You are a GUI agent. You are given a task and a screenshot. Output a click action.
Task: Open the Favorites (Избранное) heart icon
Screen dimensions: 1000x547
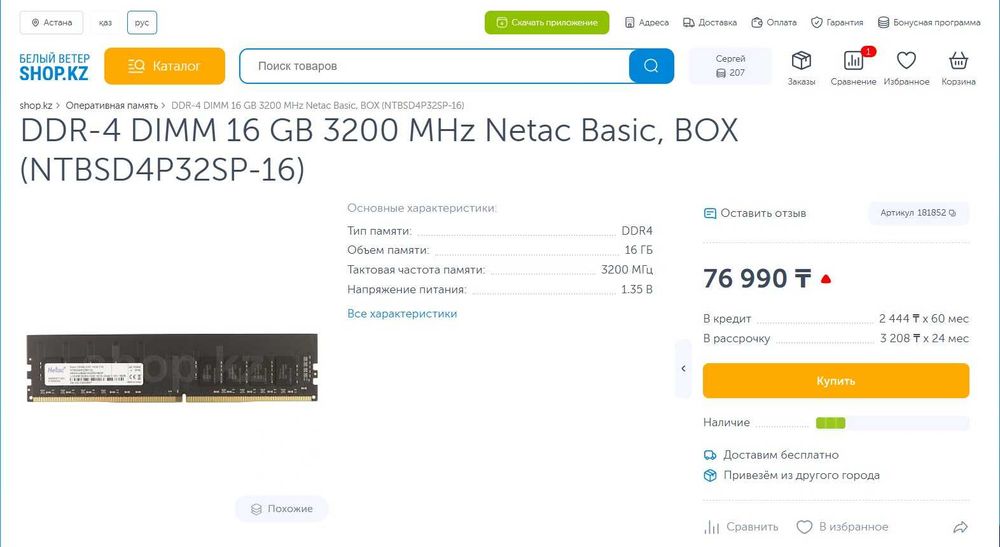pyautogui.click(x=906, y=62)
